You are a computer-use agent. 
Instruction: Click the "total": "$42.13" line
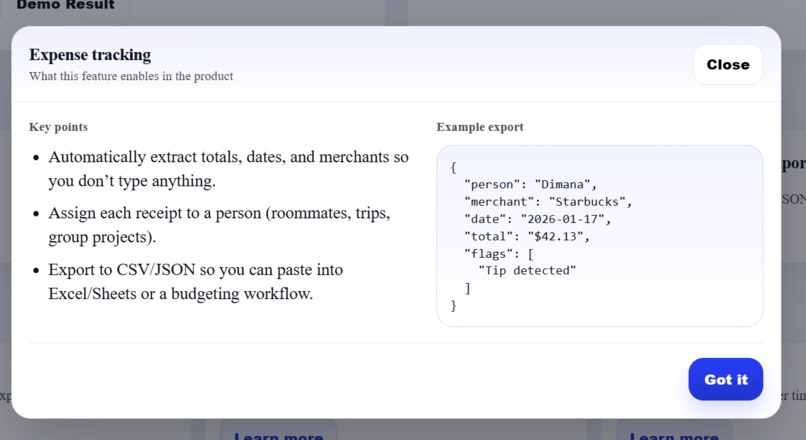tap(526, 236)
